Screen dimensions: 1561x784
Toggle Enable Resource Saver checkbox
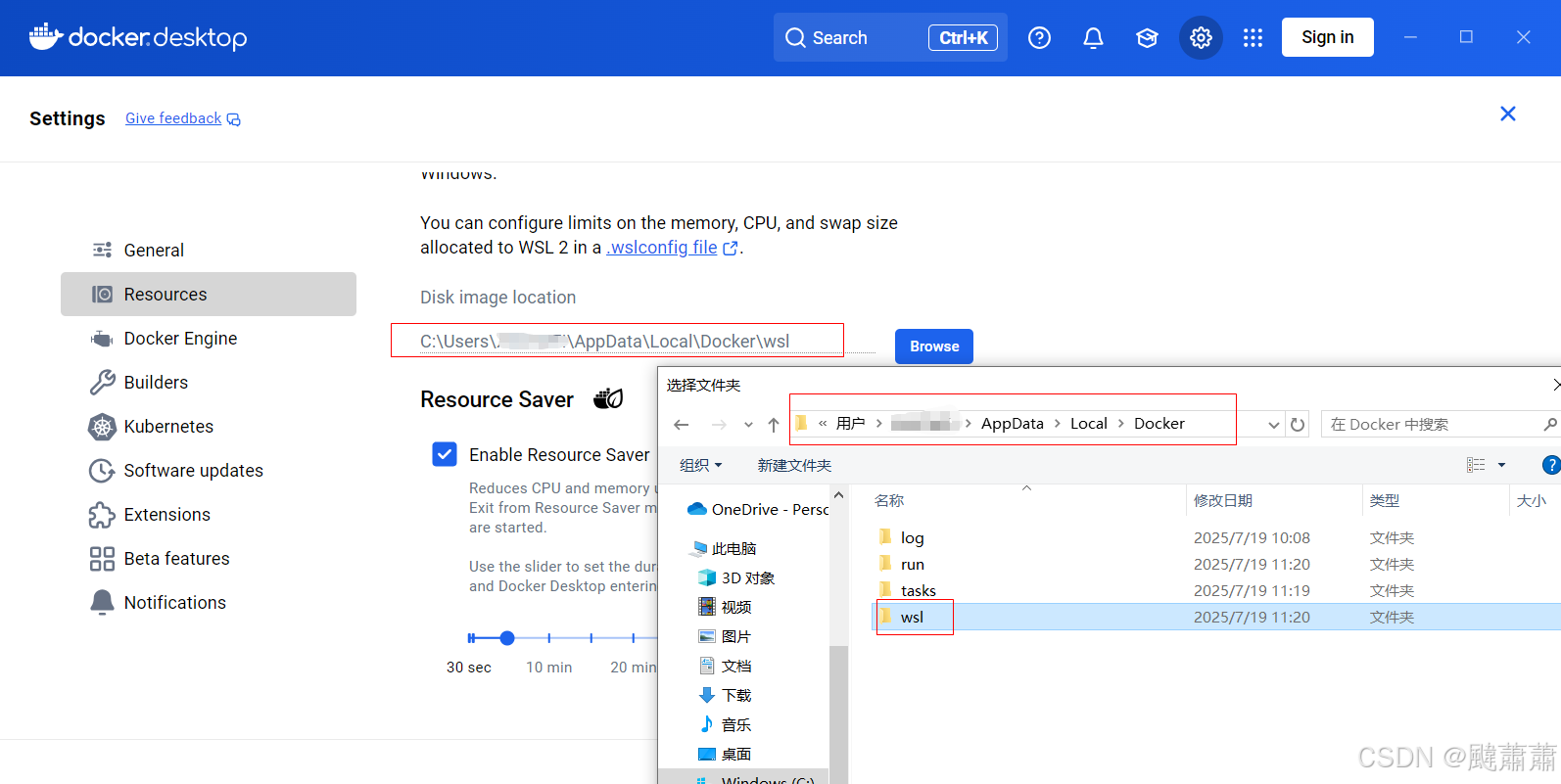(x=445, y=454)
